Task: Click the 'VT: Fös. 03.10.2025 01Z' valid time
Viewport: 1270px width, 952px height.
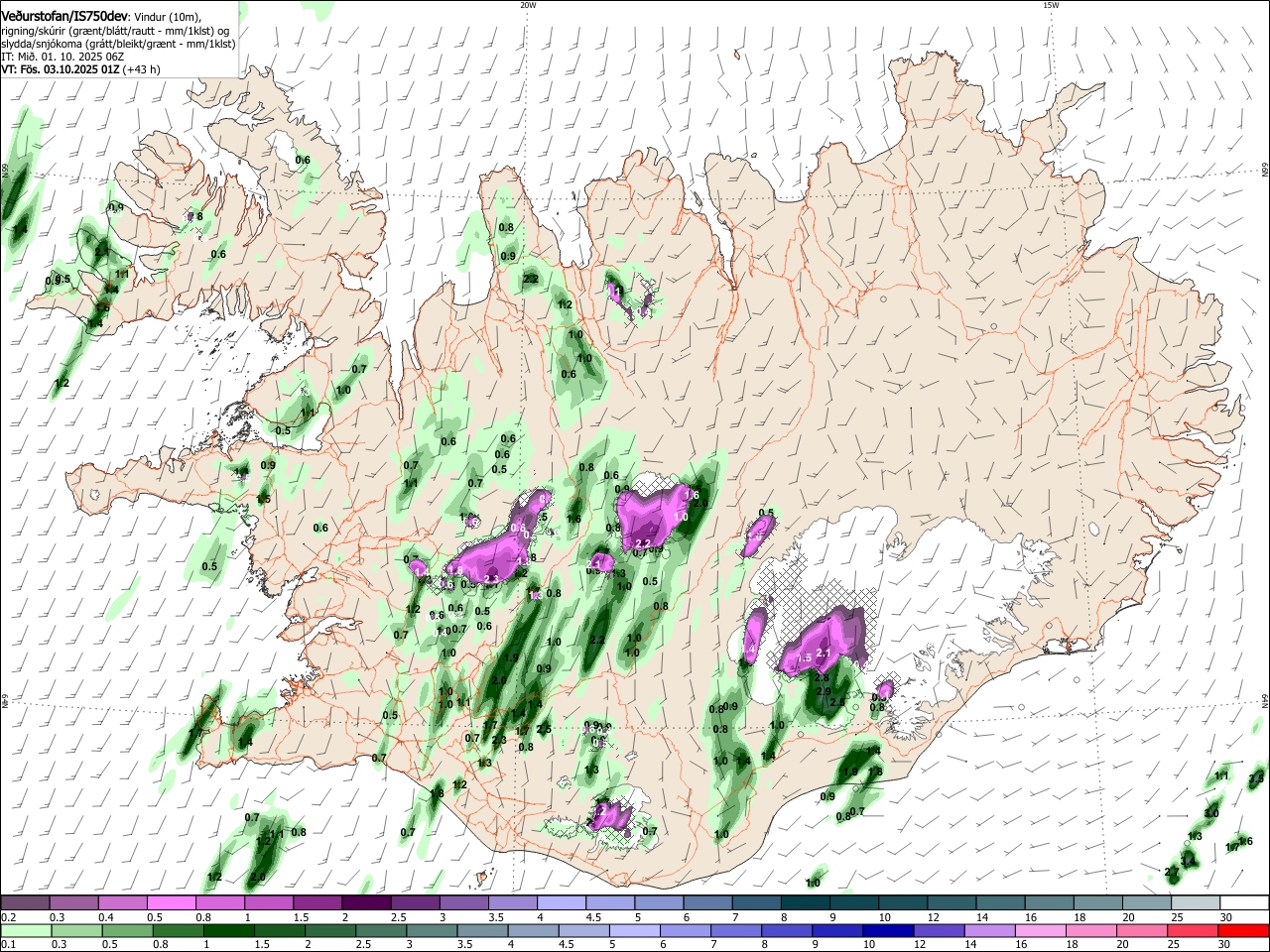Action: pyautogui.click(x=61, y=69)
